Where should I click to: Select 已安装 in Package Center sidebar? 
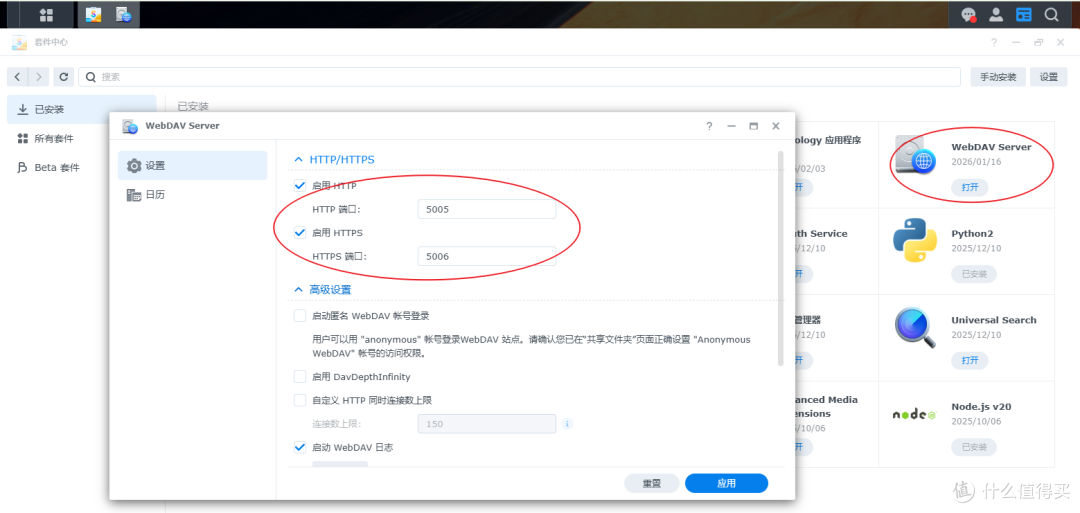click(x=82, y=109)
